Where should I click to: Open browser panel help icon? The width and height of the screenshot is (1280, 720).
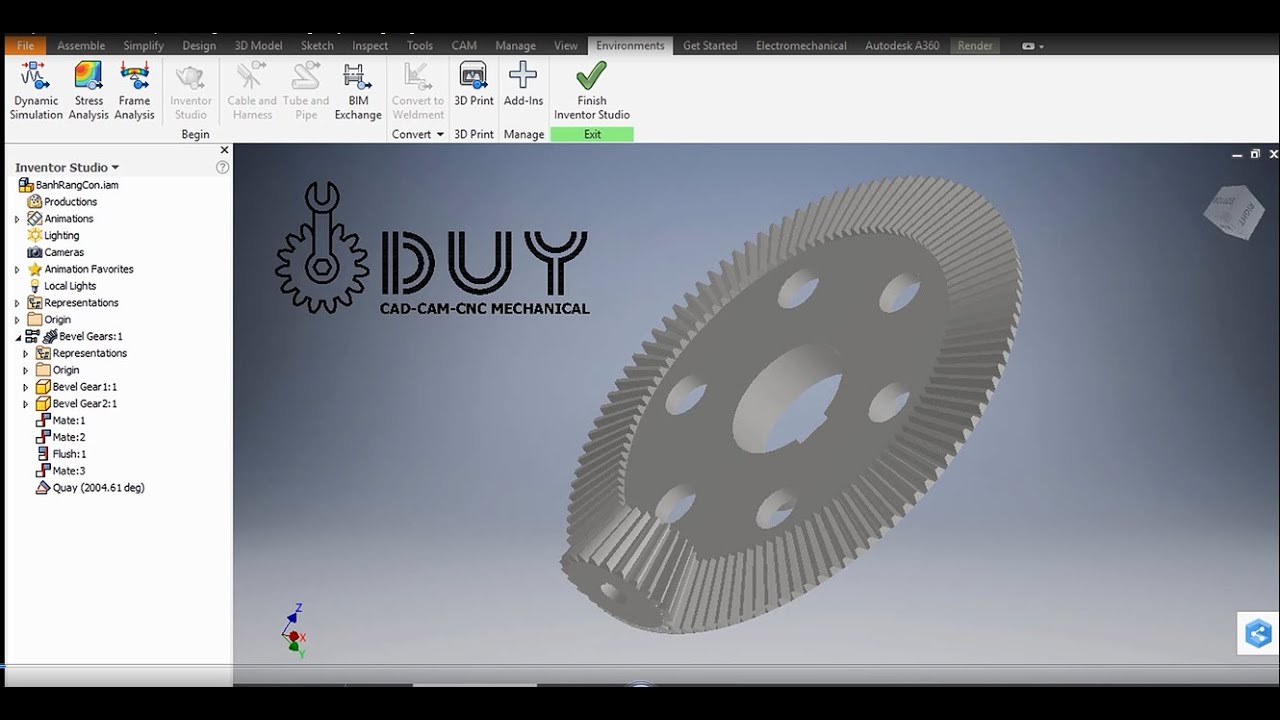(223, 167)
